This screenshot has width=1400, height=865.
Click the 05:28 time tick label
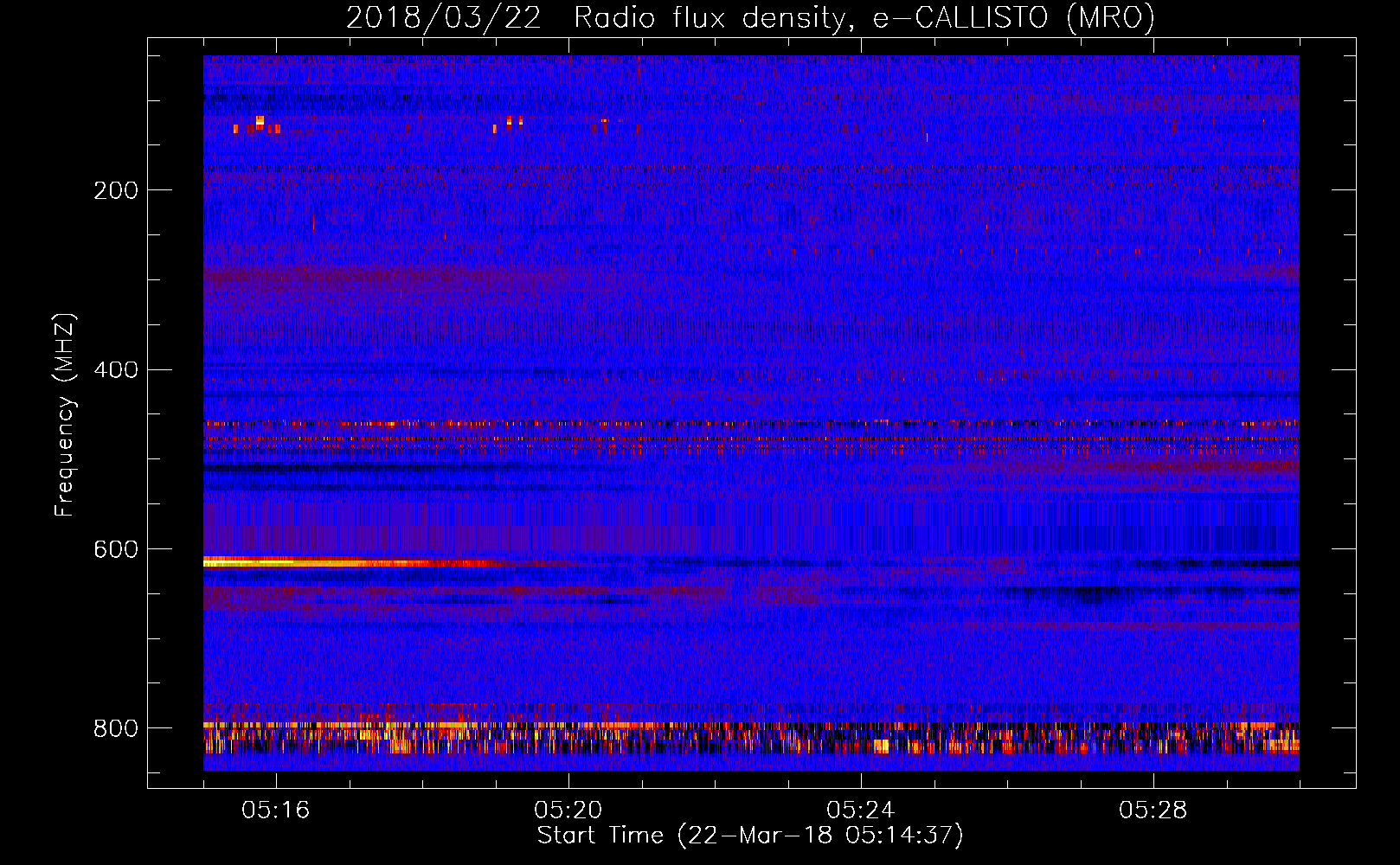tap(1153, 811)
